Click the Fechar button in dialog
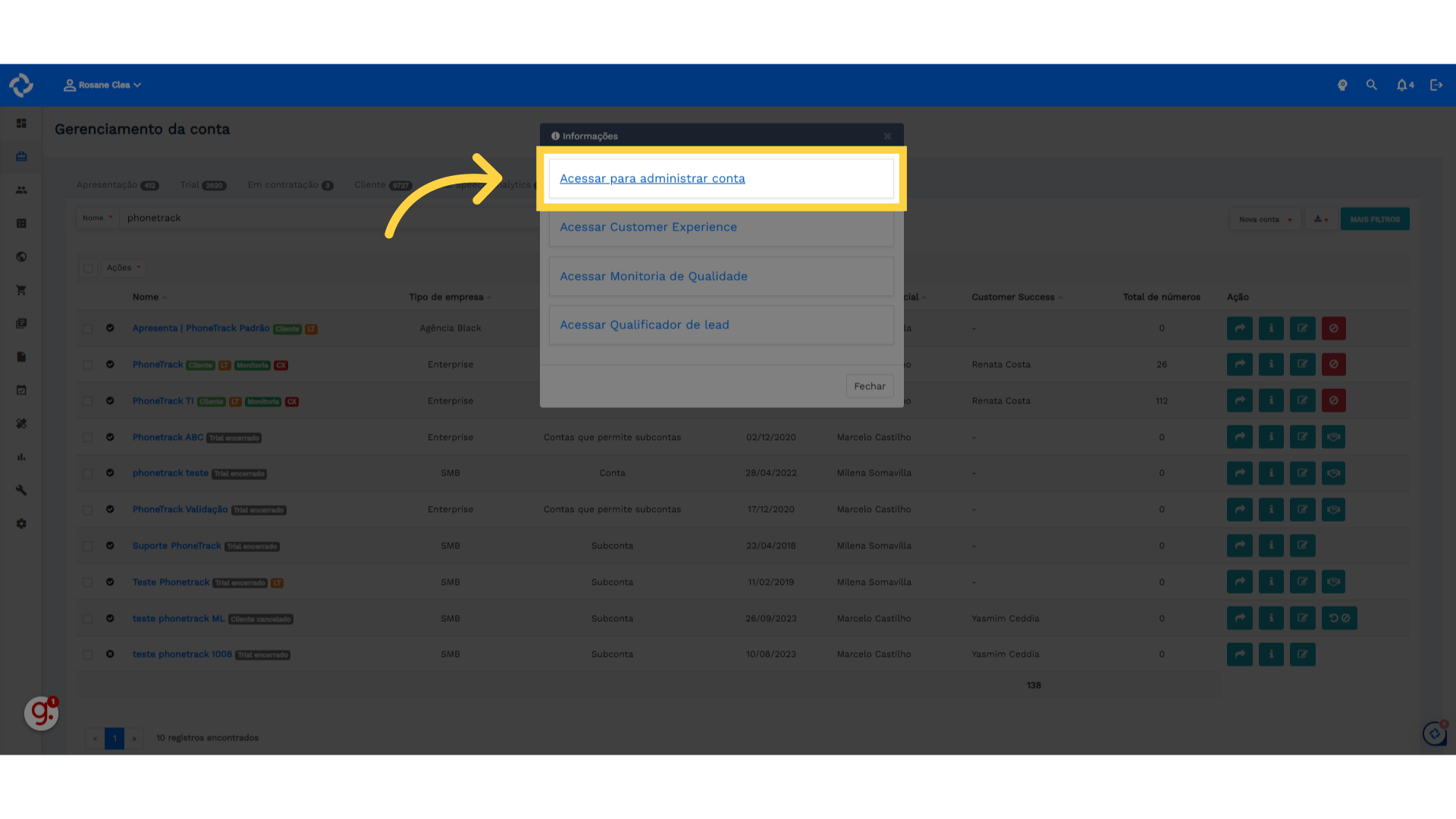 [870, 386]
